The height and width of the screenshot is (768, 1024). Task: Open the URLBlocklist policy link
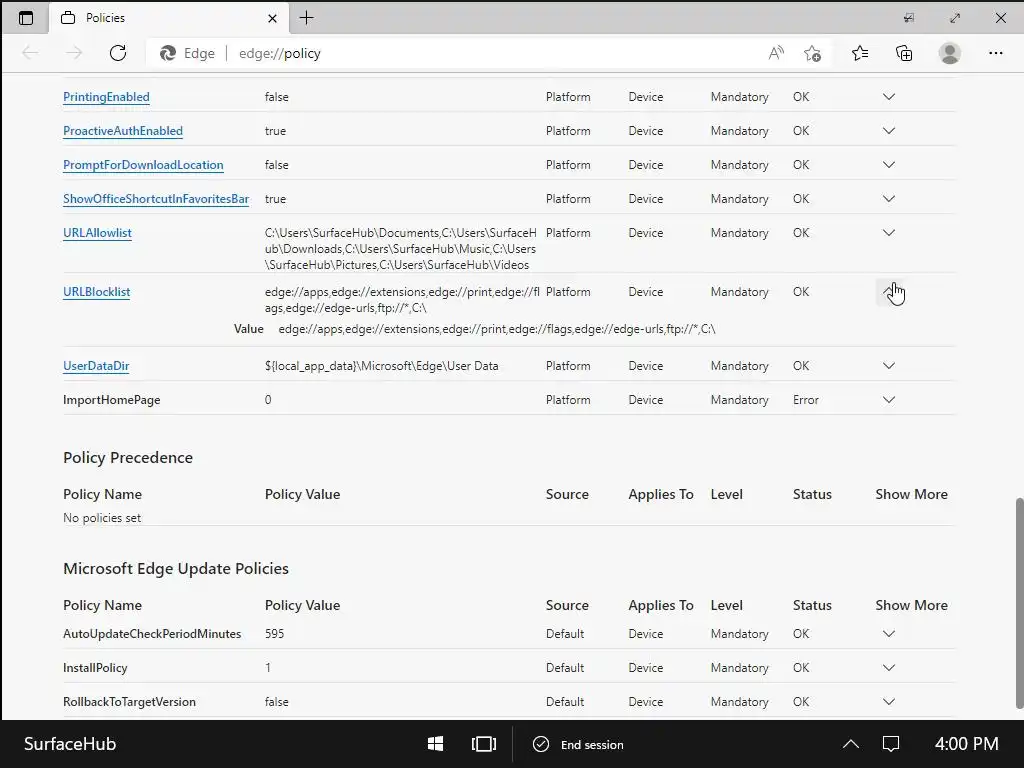[97, 292]
